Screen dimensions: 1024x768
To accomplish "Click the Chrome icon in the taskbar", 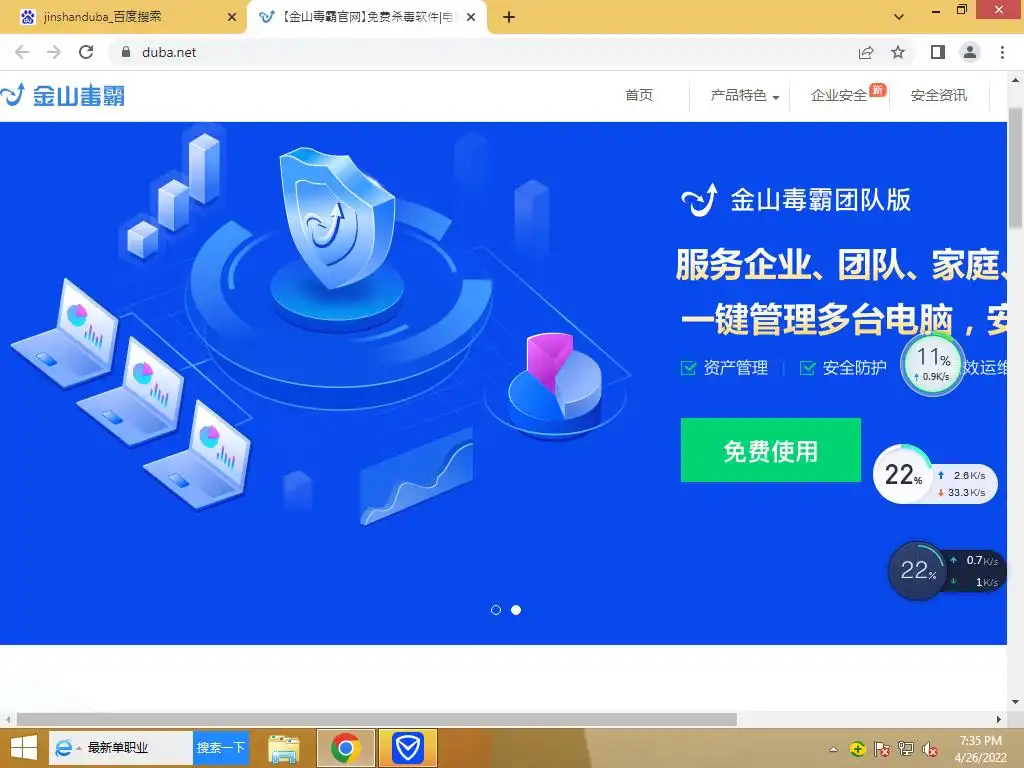I will click(345, 748).
